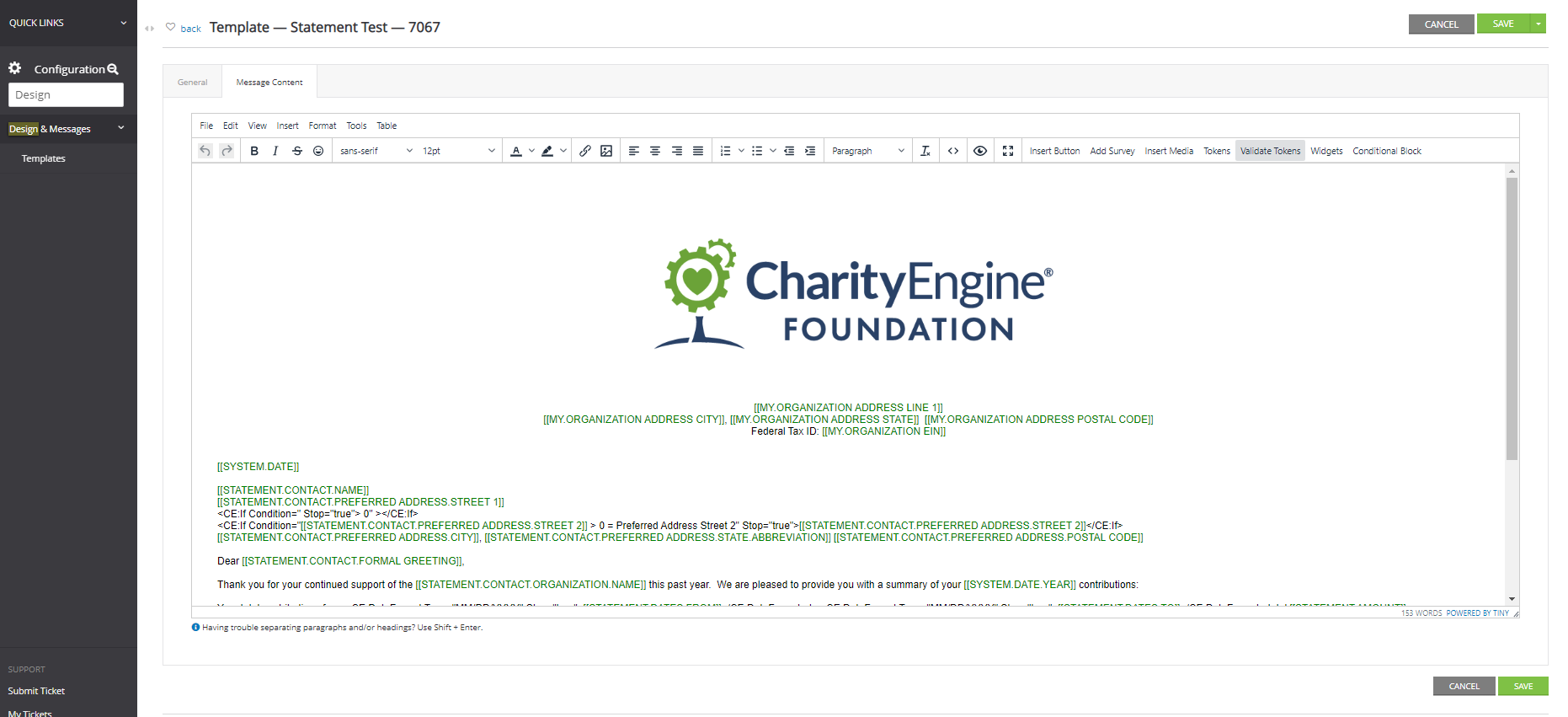Preview the message content
The width and height of the screenshot is (1568, 717).
click(x=980, y=151)
